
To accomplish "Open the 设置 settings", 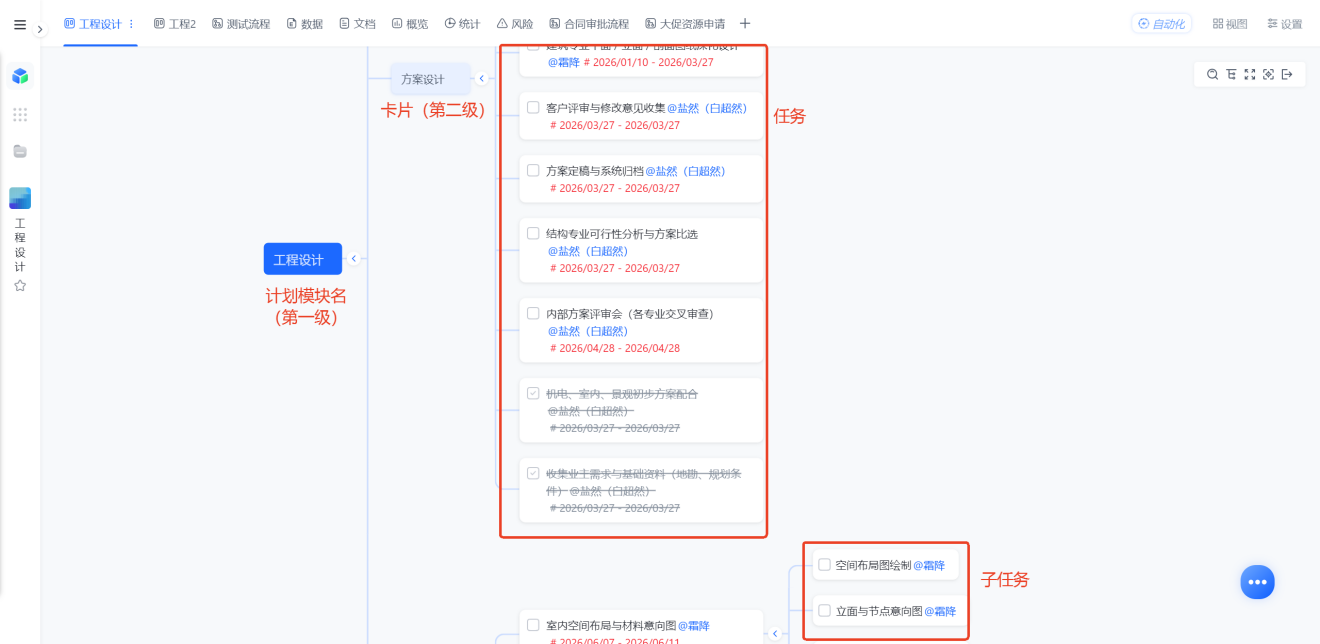I will click(1284, 24).
